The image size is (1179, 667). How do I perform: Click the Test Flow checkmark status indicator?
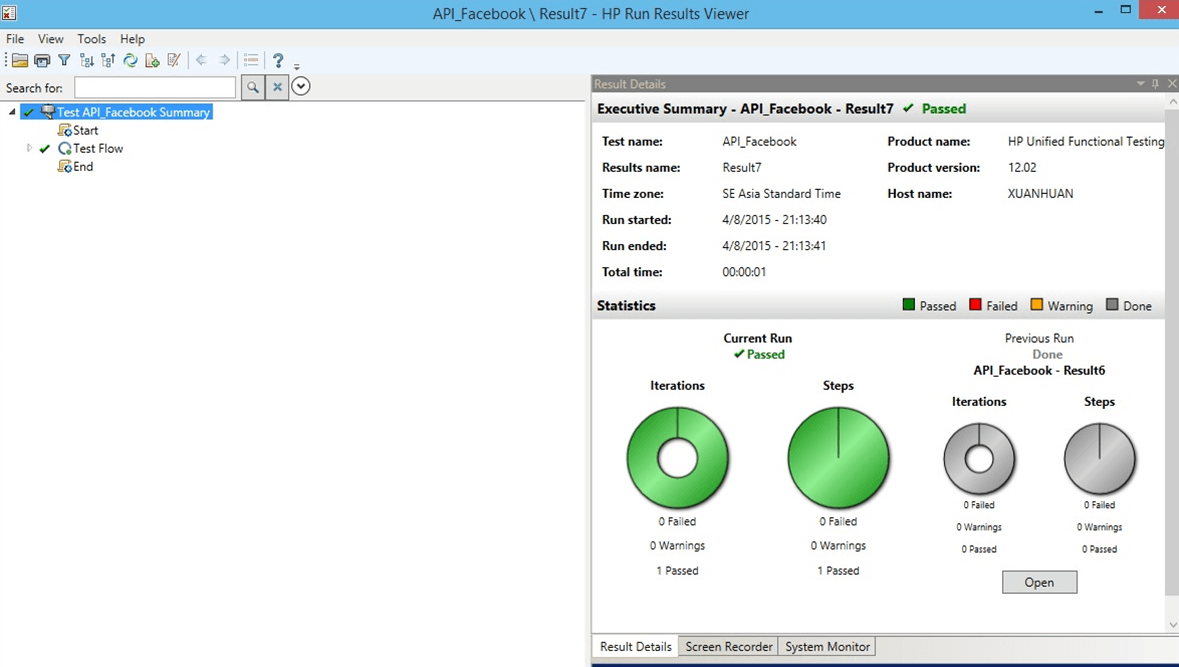pyautogui.click(x=44, y=148)
